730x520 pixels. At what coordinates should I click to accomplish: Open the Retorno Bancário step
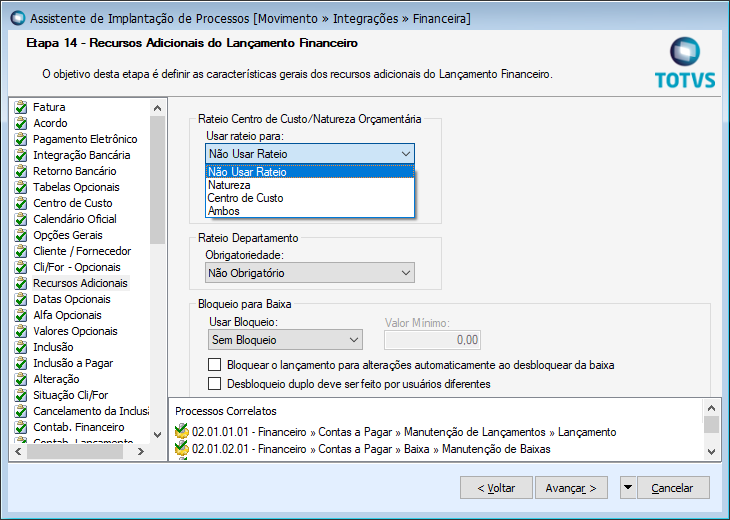point(74,171)
